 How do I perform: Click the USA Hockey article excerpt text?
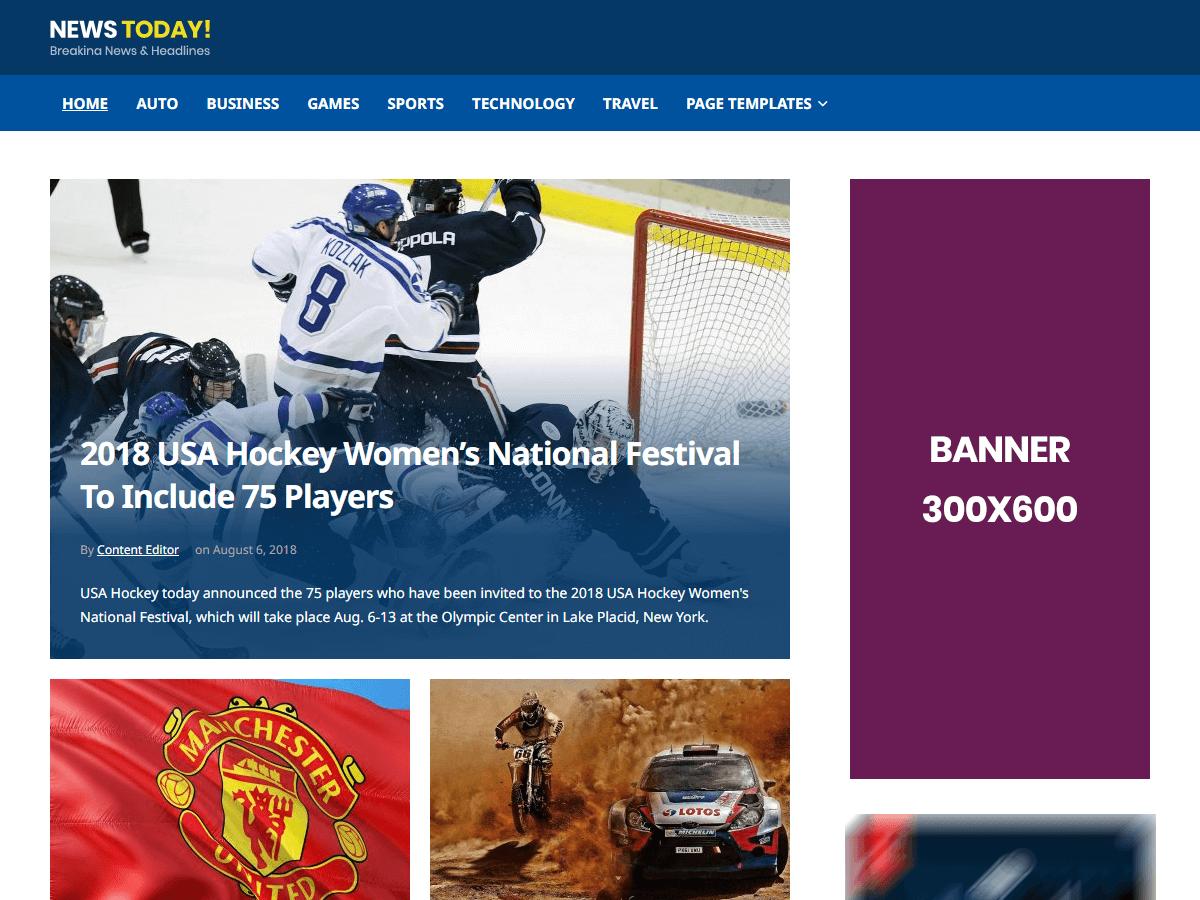coord(414,605)
